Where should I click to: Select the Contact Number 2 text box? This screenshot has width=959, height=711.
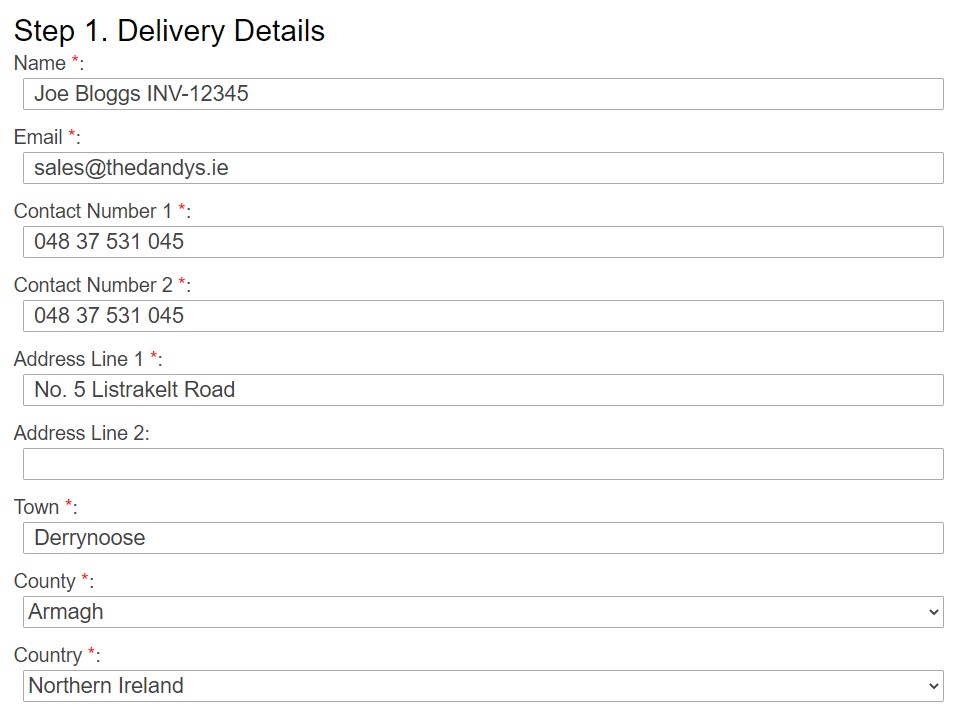(x=483, y=316)
